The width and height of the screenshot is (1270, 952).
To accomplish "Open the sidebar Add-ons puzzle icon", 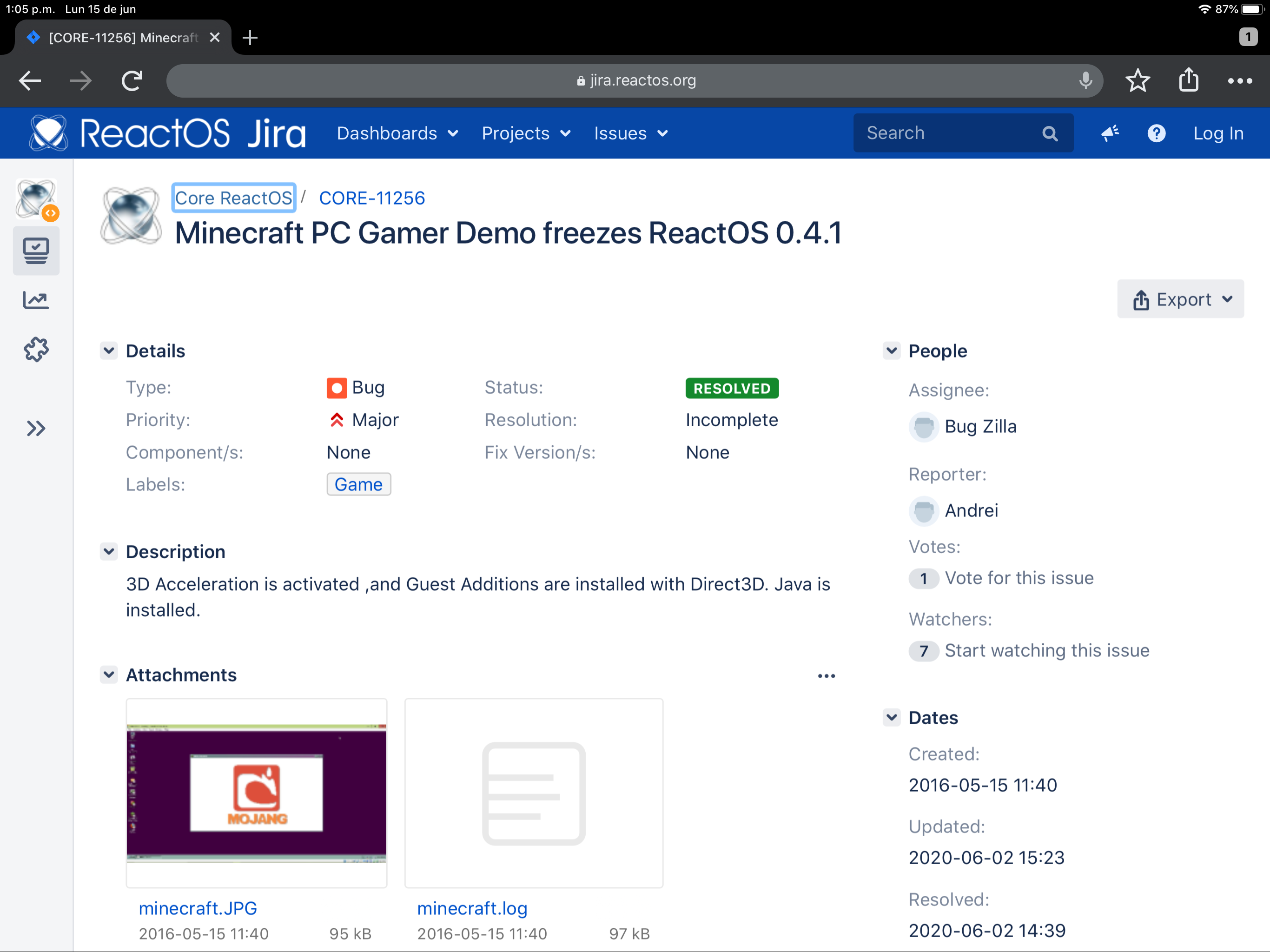I will (x=36, y=349).
